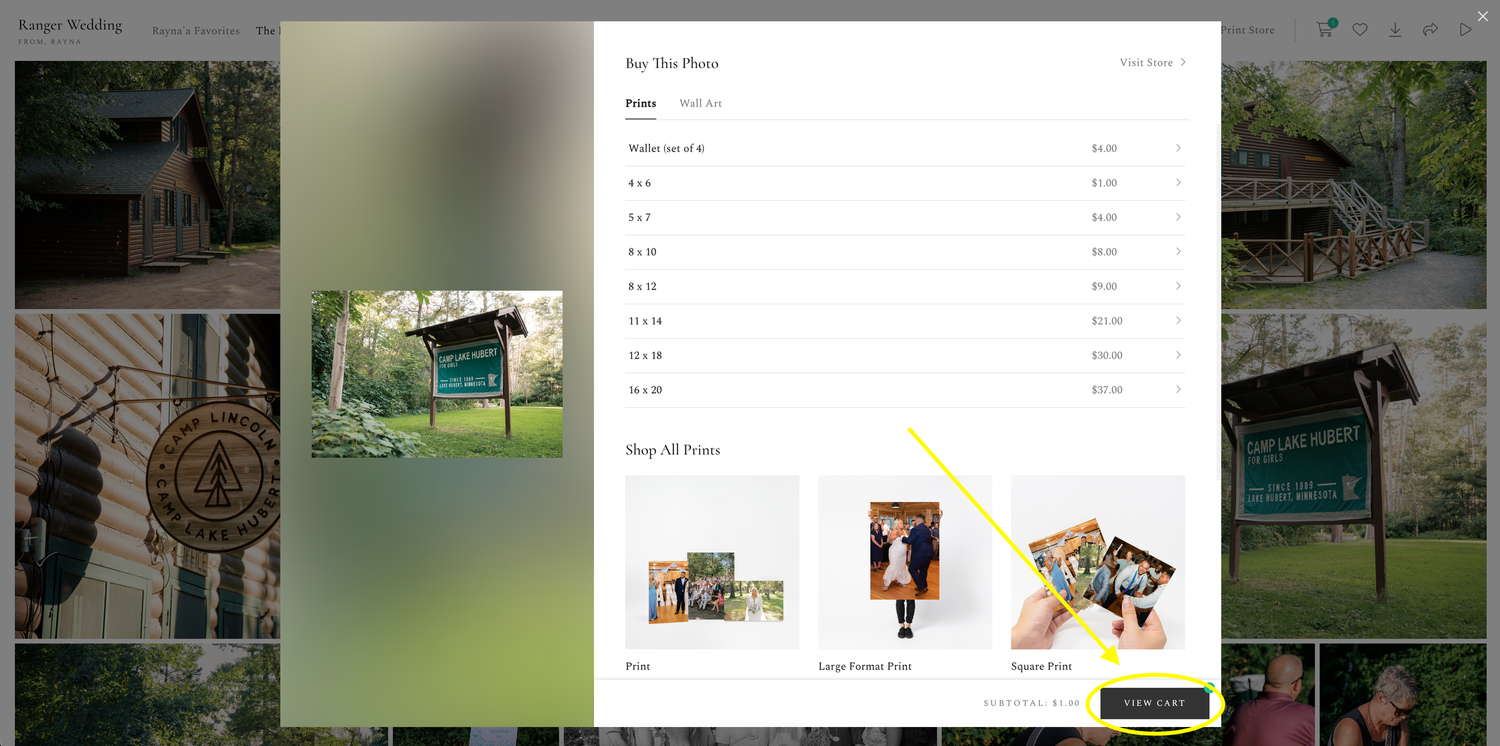The height and width of the screenshot is (746, 1500).
Task: Expand the 12 x 18 print option
Action: pyautogui.click(x=905, y=355)
